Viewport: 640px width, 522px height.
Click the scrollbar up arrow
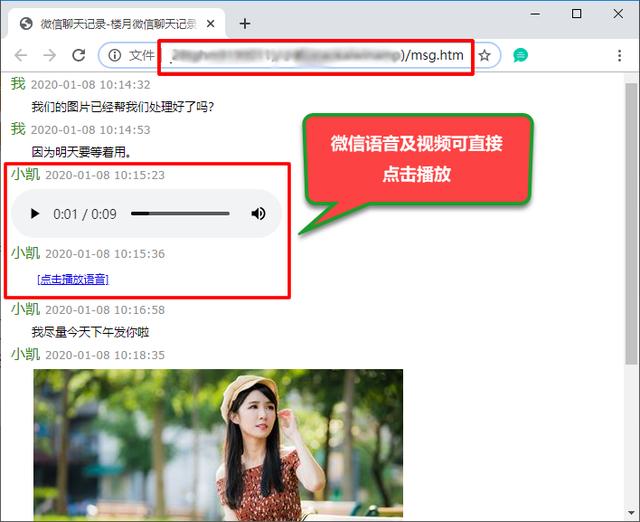tap(630, 78)
